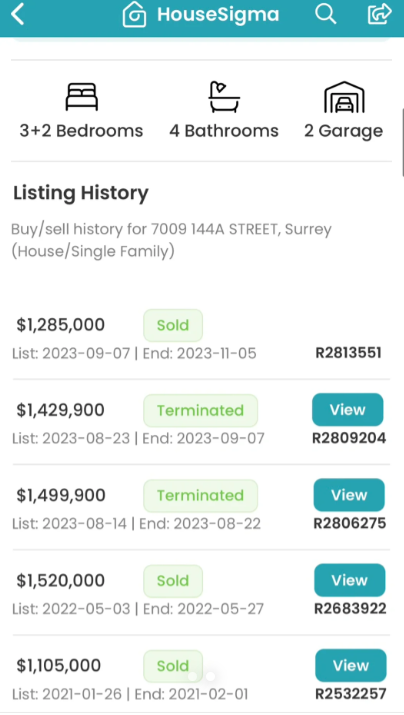View listing R2809204 details
Viewport: 404px width, 715px height.
[x=347, y=409]
